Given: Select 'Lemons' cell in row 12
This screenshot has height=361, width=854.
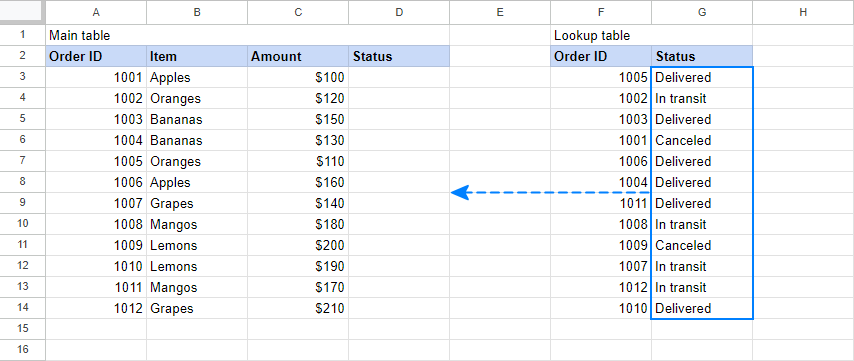Looking at the screenshot, I should (x=197, y=266).
